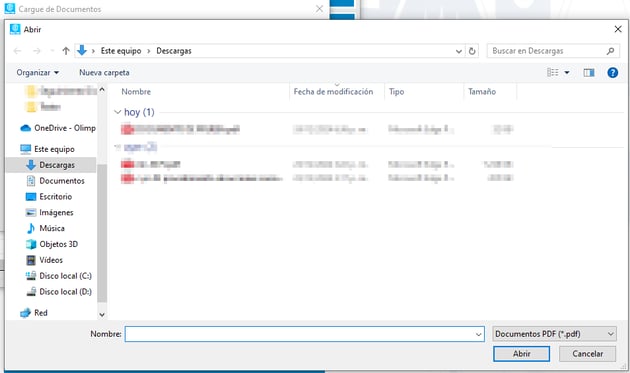The width and height of the screenshot is (630, 373).
Task: Collapse the hoy (1) group
Action: tap(118, 112)
